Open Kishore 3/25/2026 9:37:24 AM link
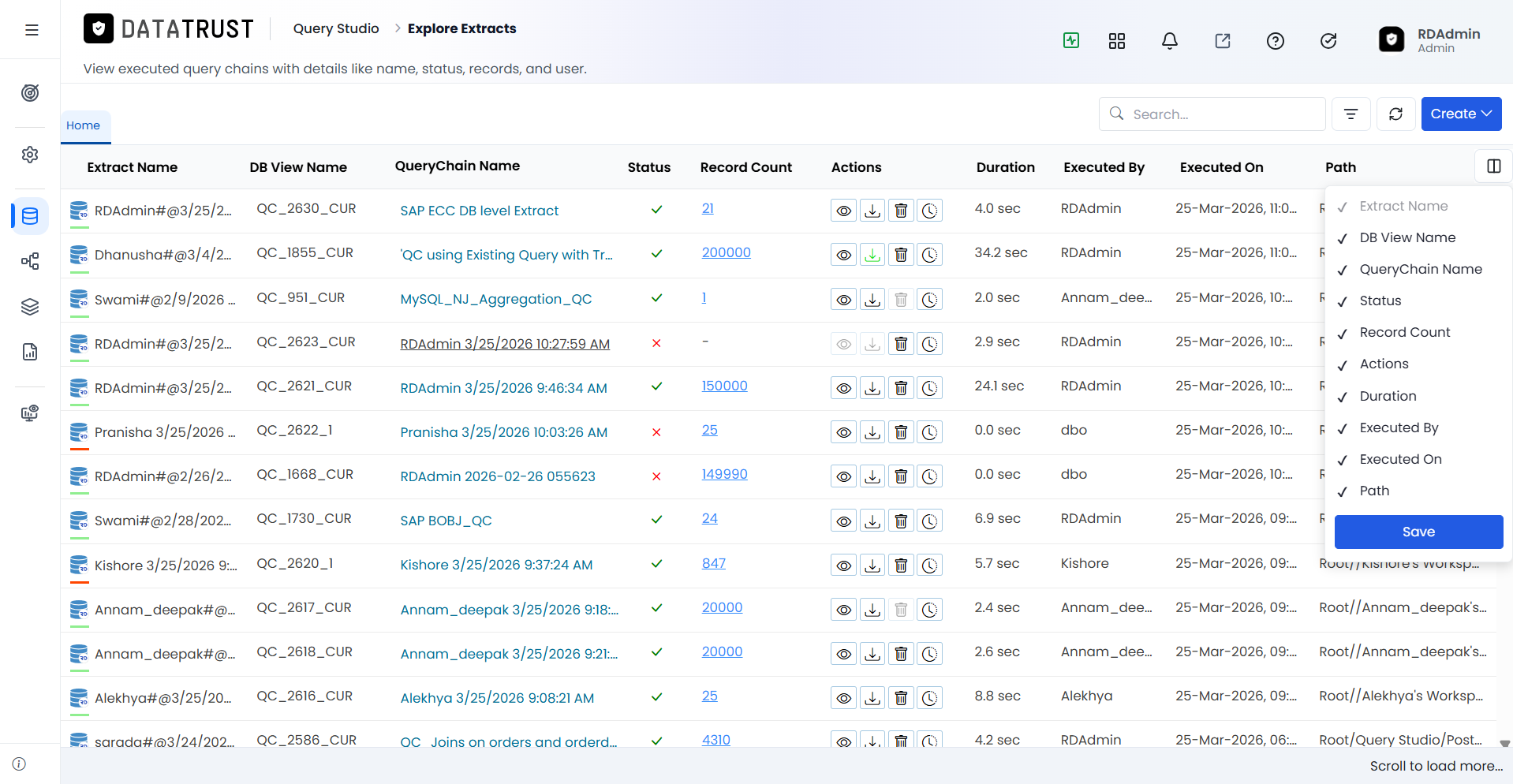The image size is (1513, 784). pyautogui.click(x=496, y=565)
